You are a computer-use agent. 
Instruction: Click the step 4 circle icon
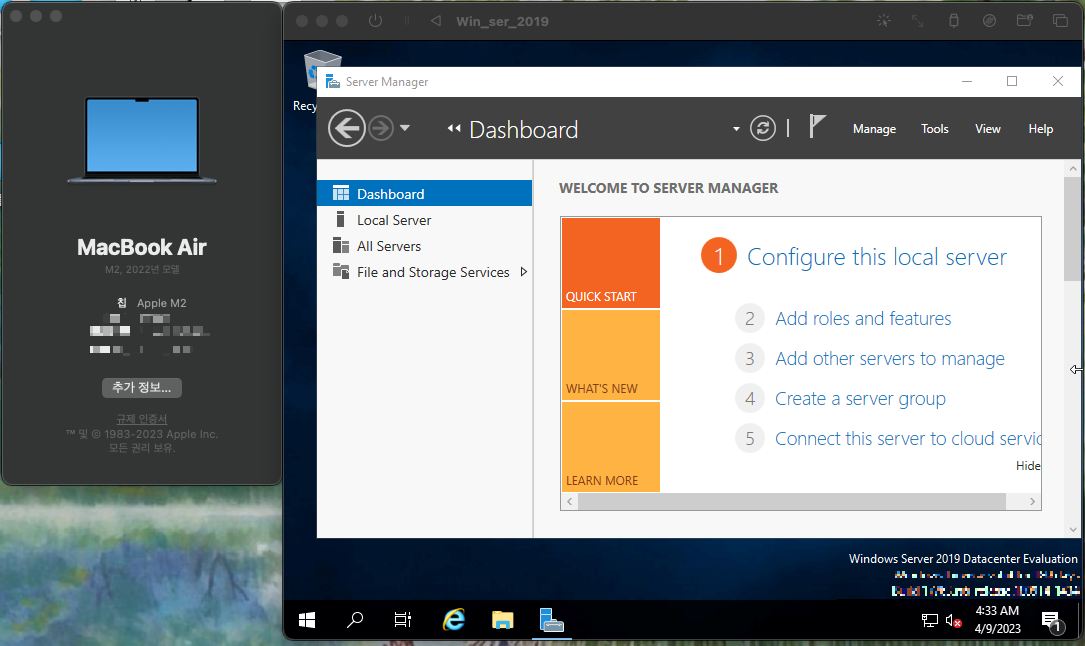pyautogui.click(x=749, y=398)
